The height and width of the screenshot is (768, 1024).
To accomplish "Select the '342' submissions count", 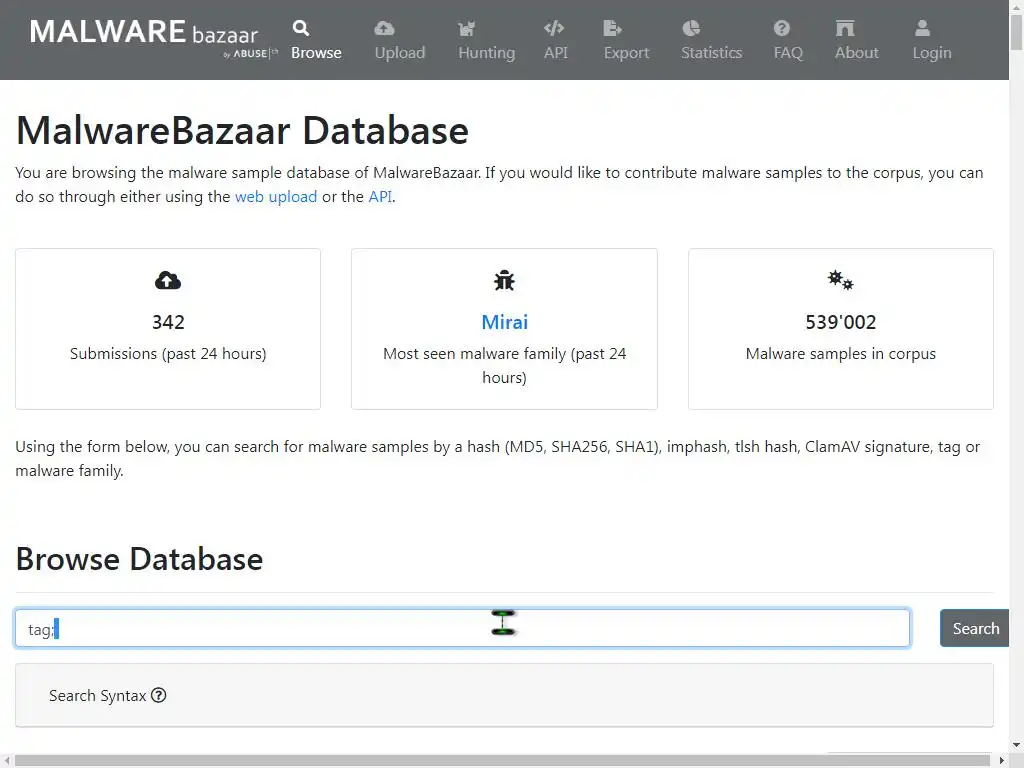I will (168, 322).
